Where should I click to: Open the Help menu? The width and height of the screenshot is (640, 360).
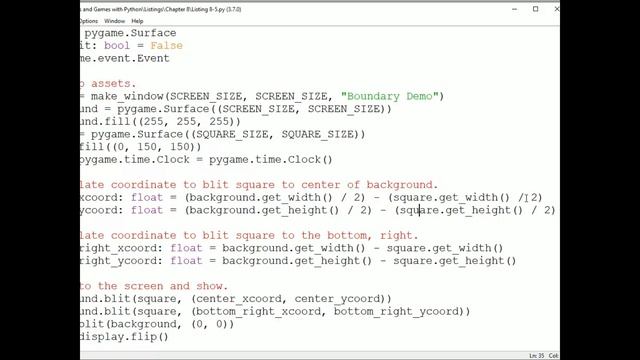137,21
